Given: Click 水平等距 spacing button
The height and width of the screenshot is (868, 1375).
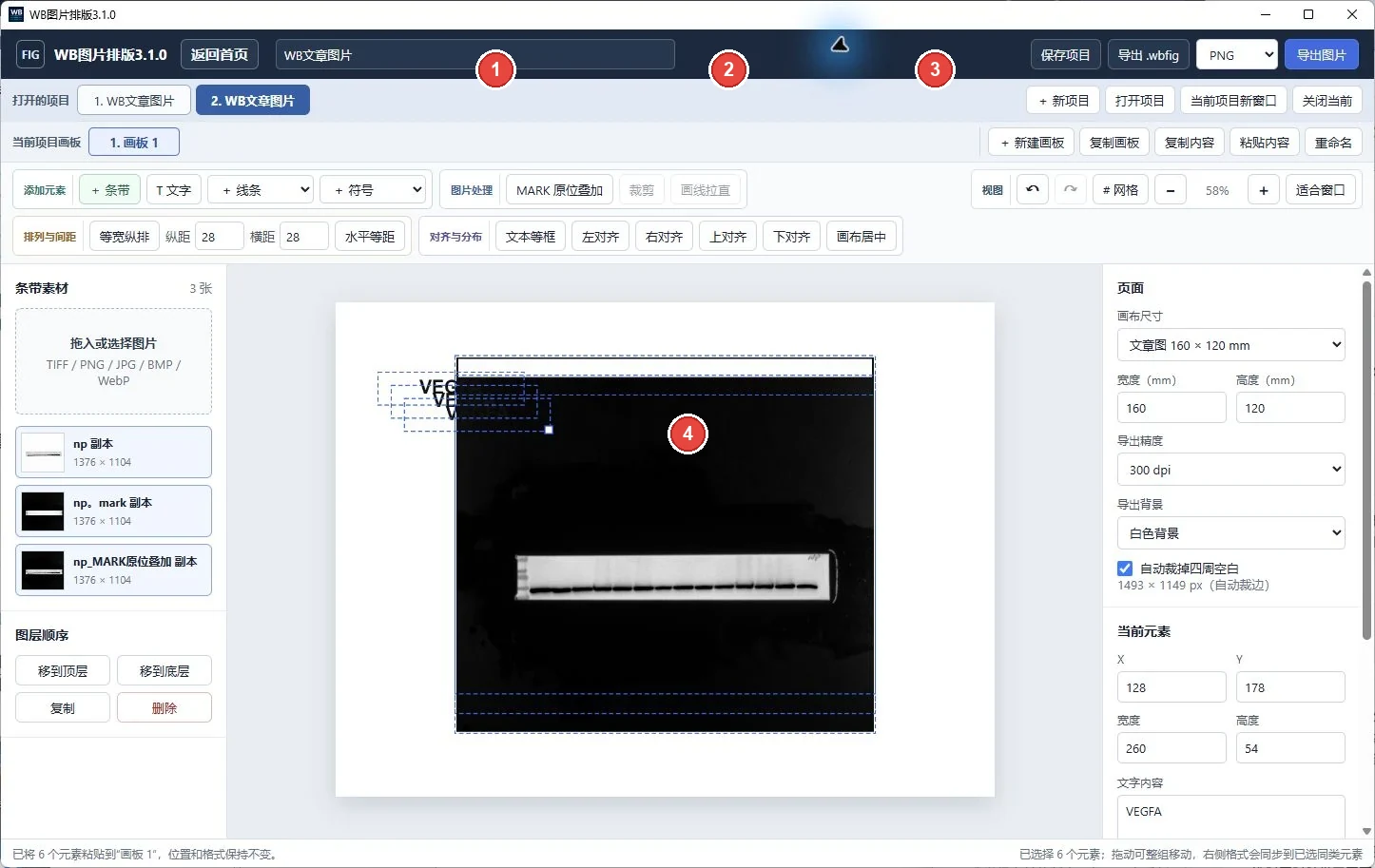Looking at the screenshot, I should (x=370, y=237).
